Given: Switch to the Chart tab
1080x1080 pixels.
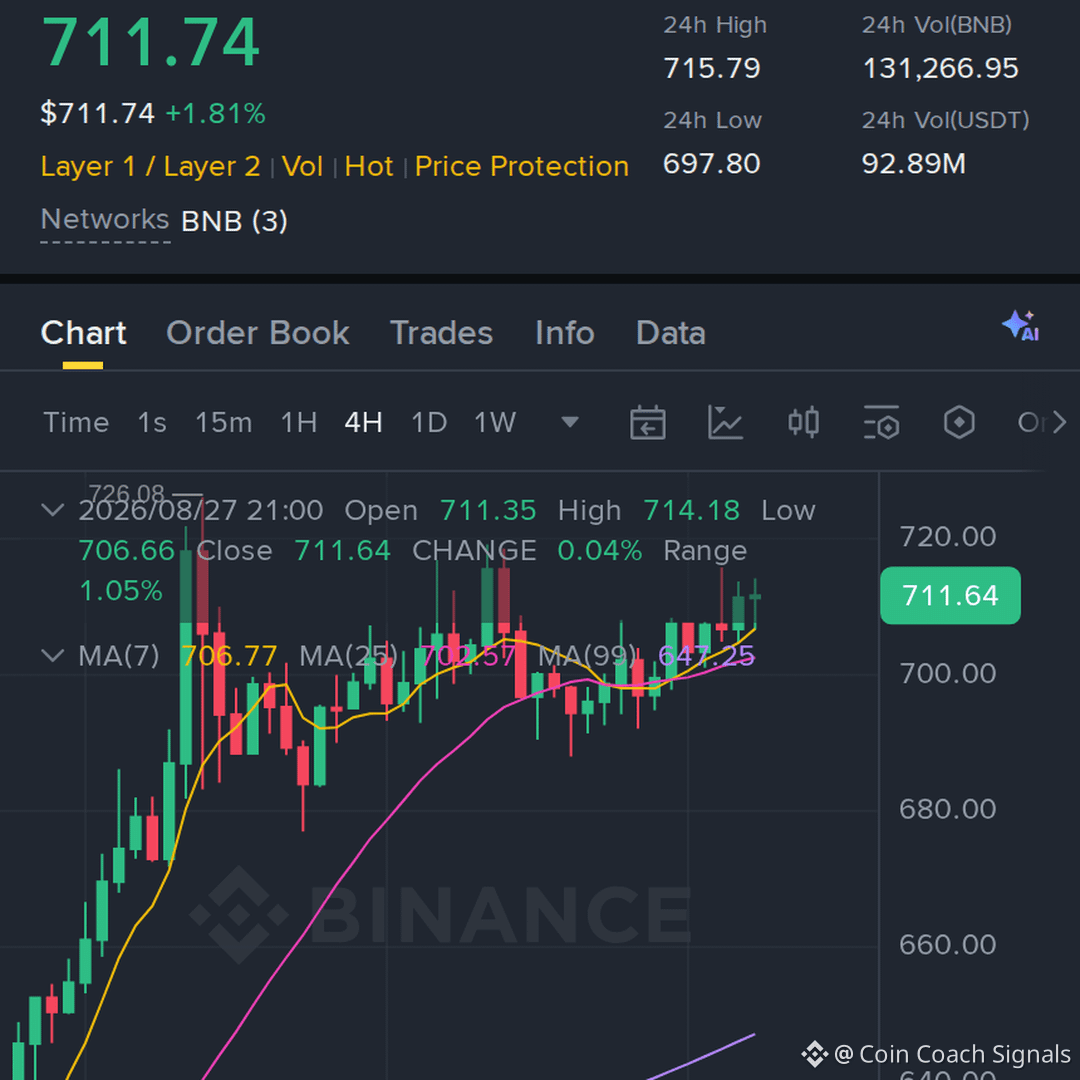Looking at the screenshot, I should click(83, 333).
